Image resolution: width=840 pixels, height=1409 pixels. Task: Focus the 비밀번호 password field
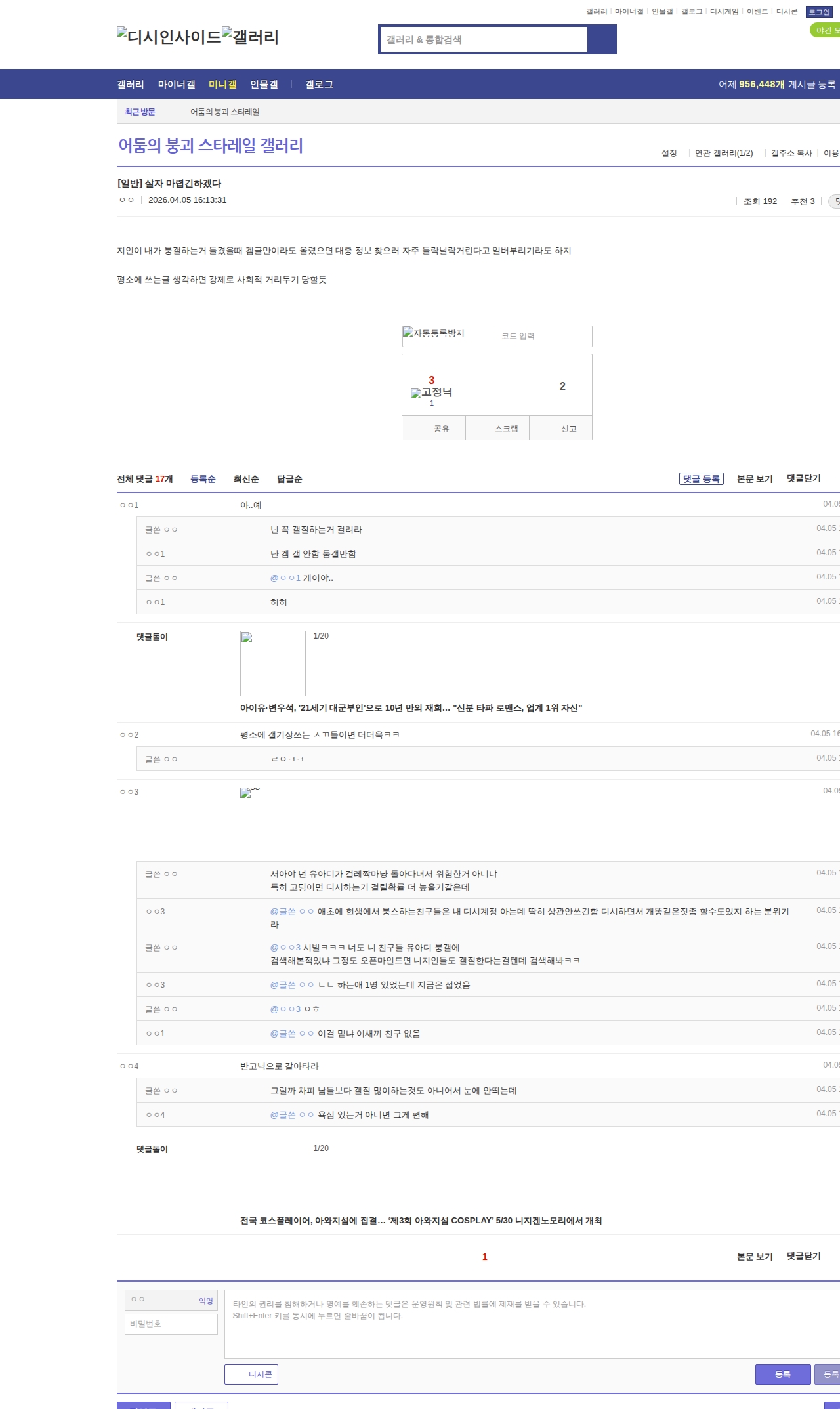pyautogui.click(x=171, y=1324)
